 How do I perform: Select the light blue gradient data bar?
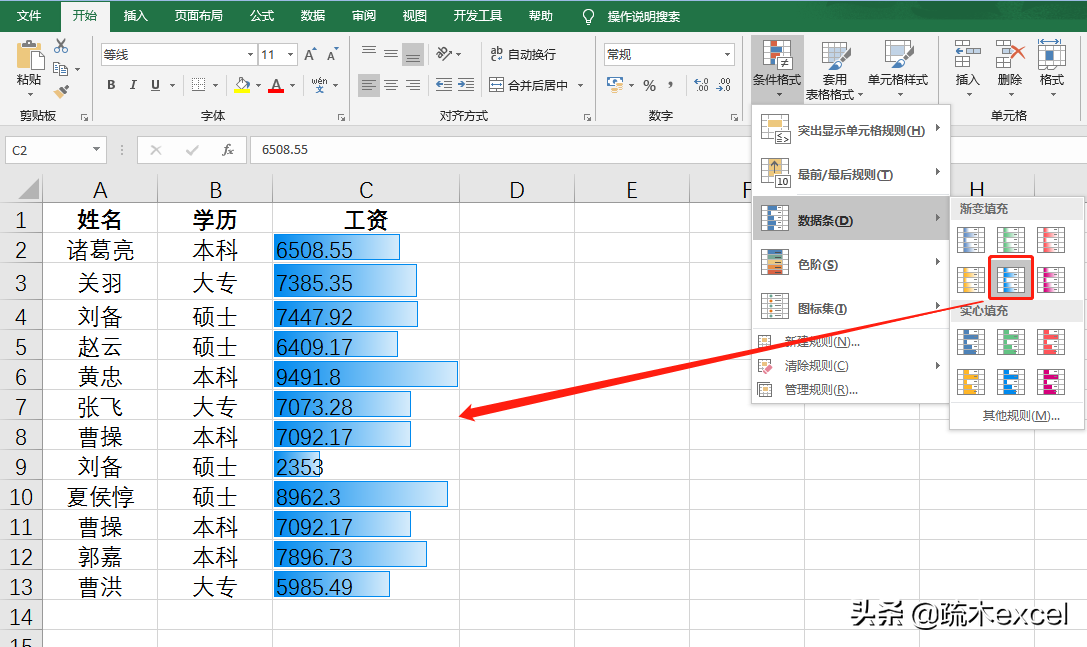(1011, 278)
